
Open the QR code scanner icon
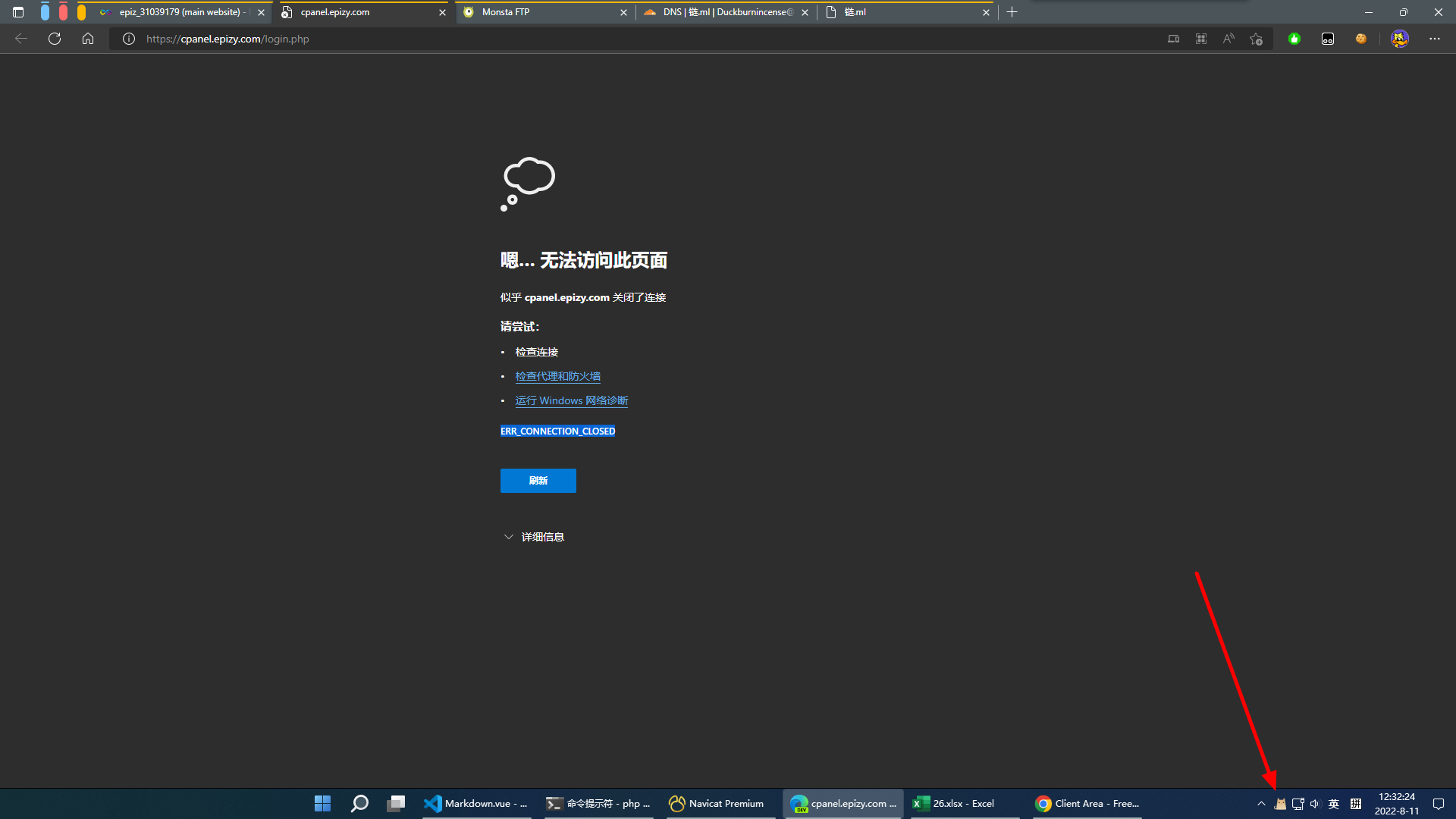1201,39
